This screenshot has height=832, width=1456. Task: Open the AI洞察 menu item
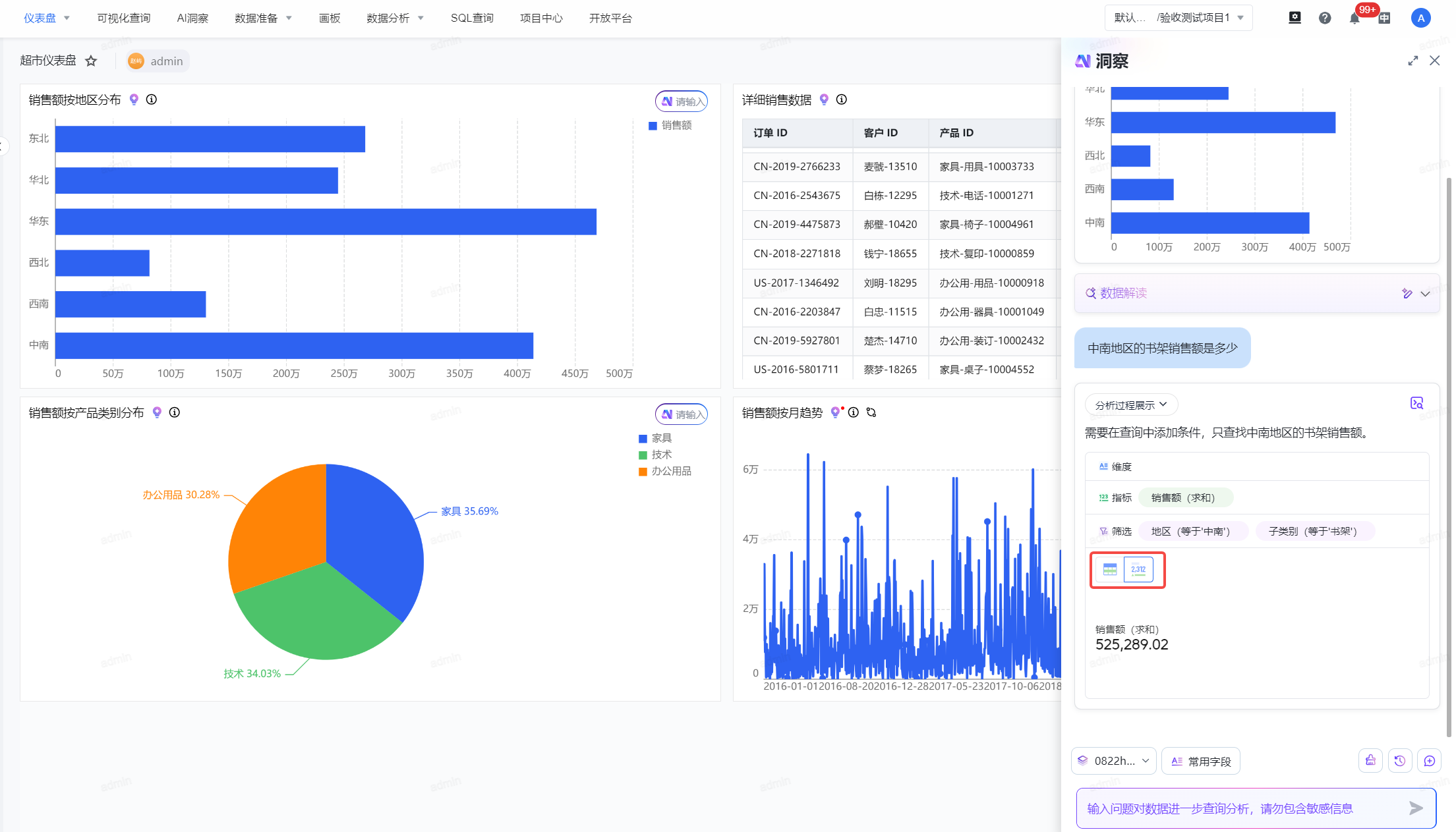[x=192, y=18]
